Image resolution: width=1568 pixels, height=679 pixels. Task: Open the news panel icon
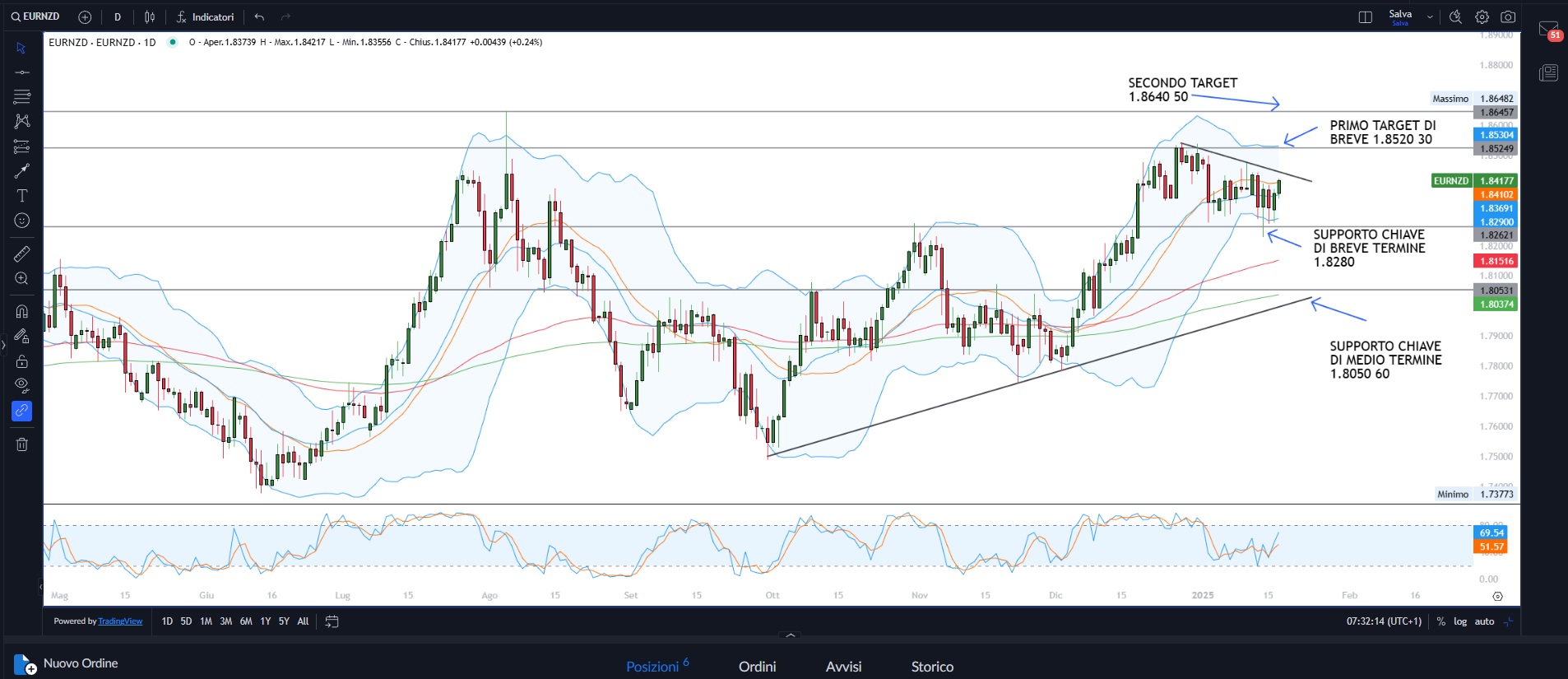point(1548,73)
